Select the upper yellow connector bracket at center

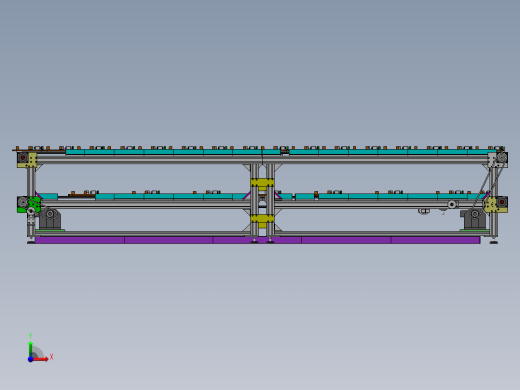pyautogui.click(x=262, y=183)
